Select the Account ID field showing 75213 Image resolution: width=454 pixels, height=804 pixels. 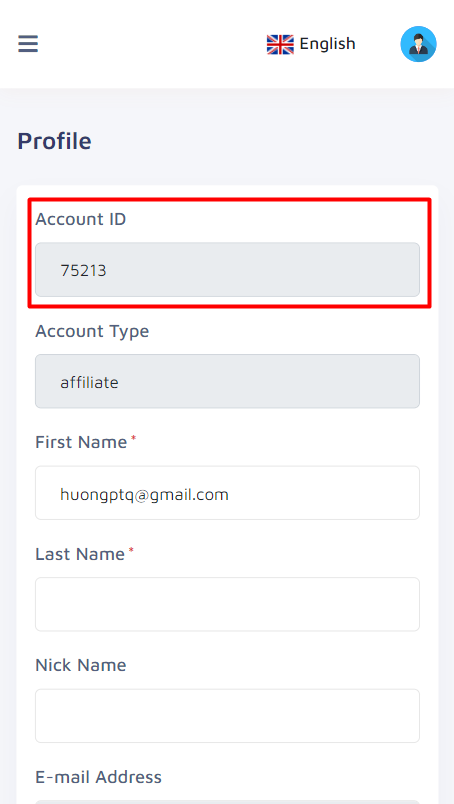pyautogui.click(x=227, y=270)
